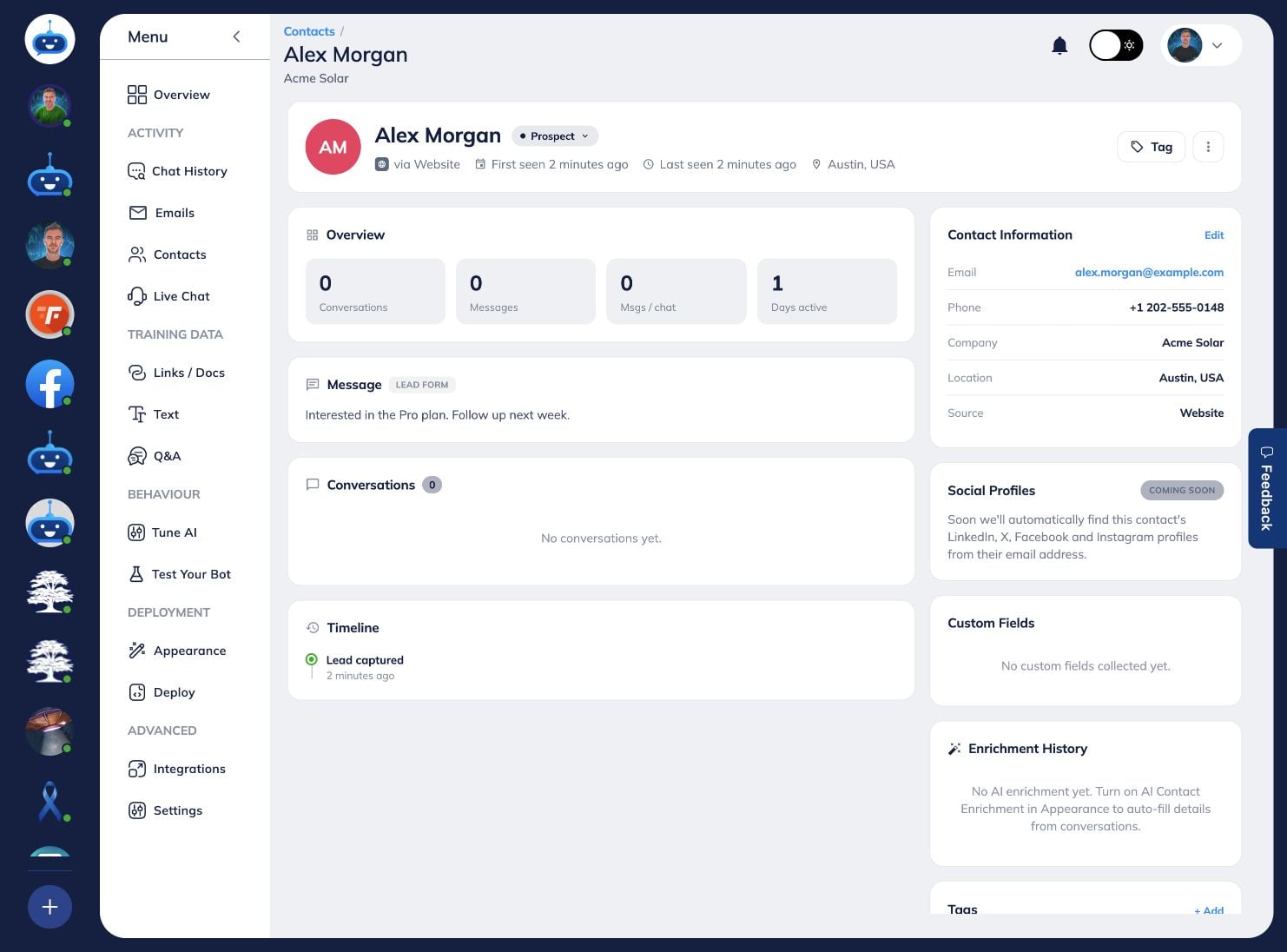Viewport: 1287px width, 952px height.
Task: Click the Appearance magic wand icon
Action: pos(137,651)
